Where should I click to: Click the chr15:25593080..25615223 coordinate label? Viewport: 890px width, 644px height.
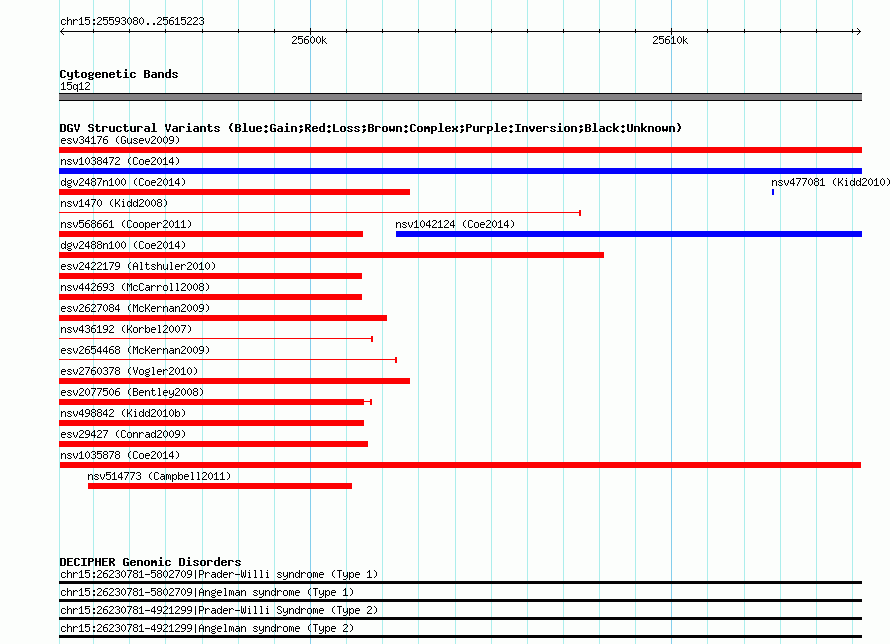pyautogui.click(x=132, y=22)
